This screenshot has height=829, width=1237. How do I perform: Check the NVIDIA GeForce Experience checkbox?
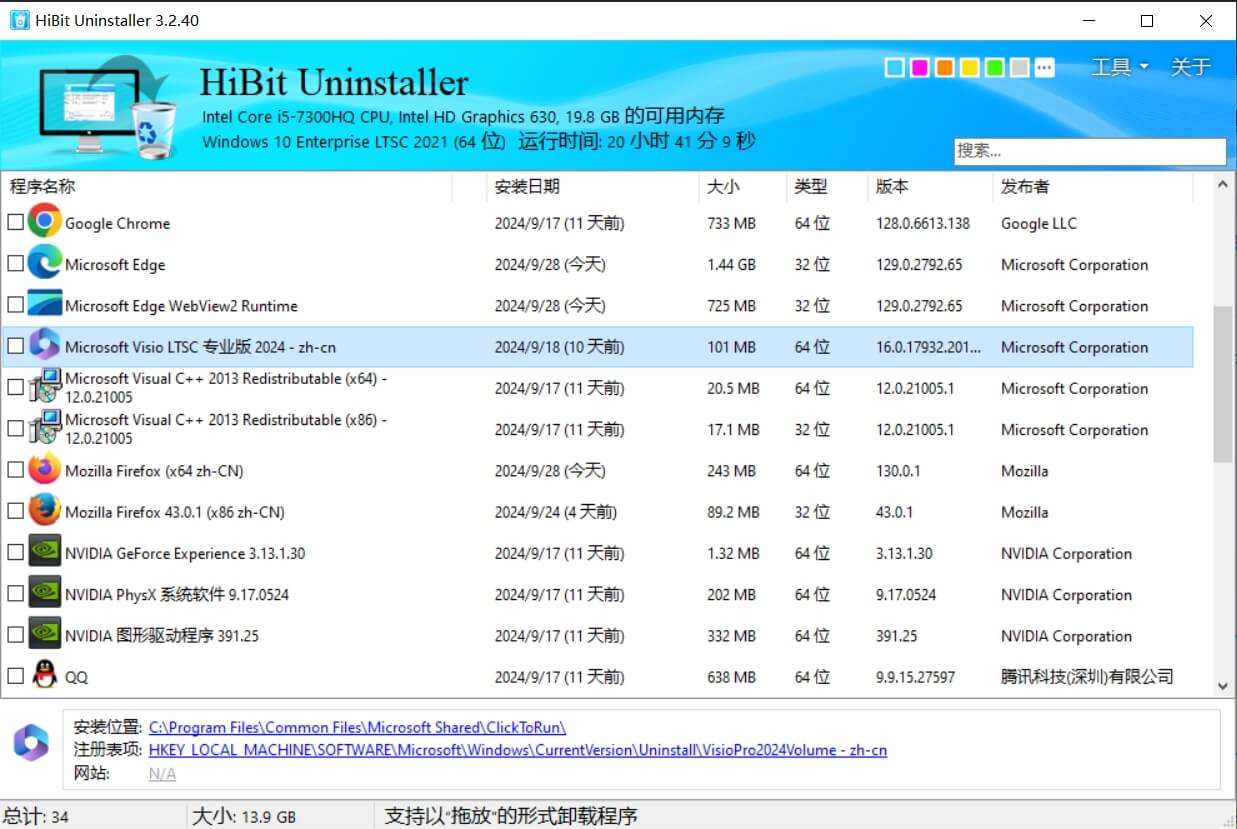pyautogui.click(x=15, y=552)
